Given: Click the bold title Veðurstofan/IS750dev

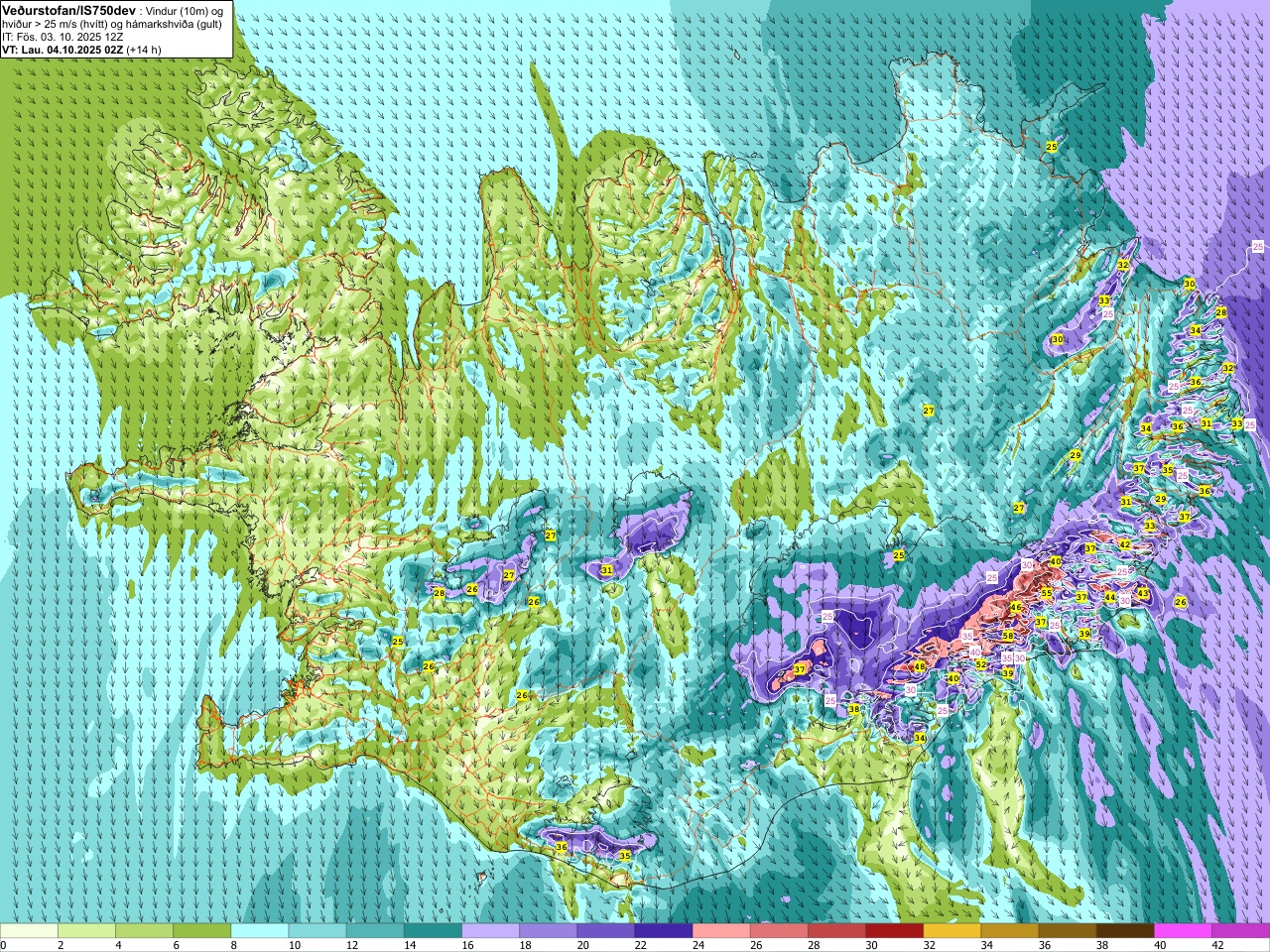Looking at the screenshot, I should (x=69, y=9).
